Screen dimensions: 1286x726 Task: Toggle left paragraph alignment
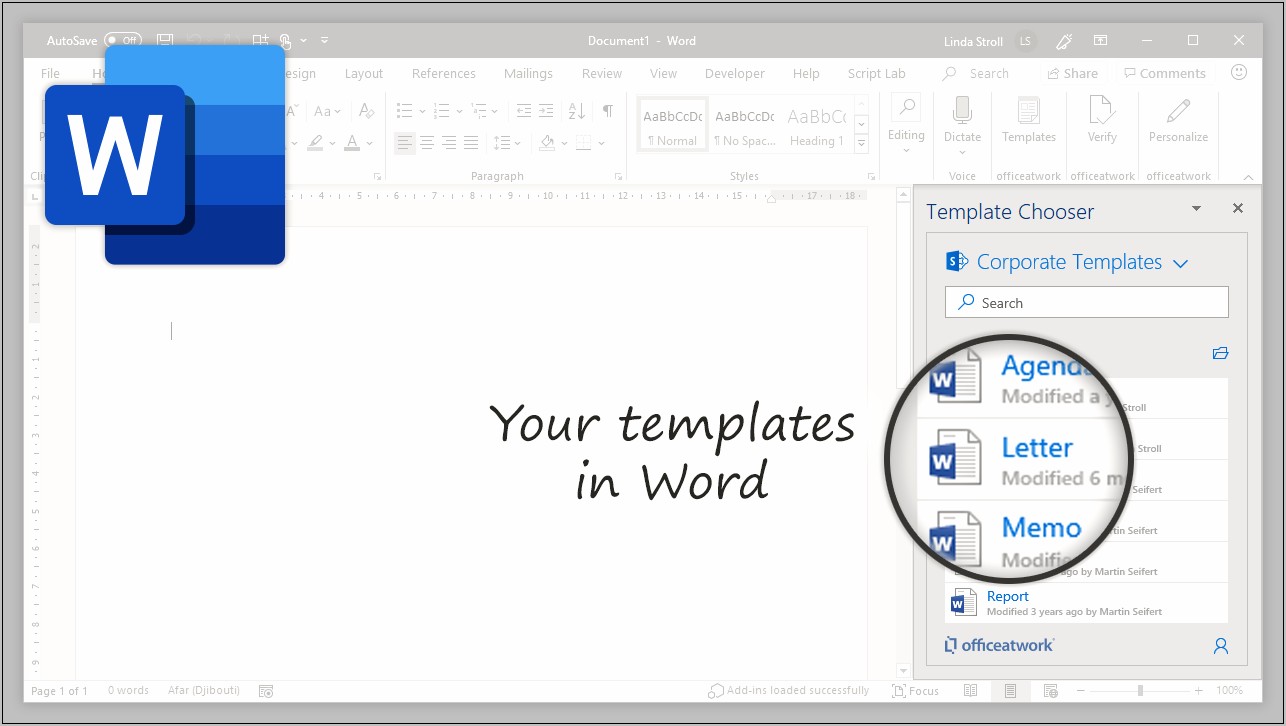(x=404, y=143)
